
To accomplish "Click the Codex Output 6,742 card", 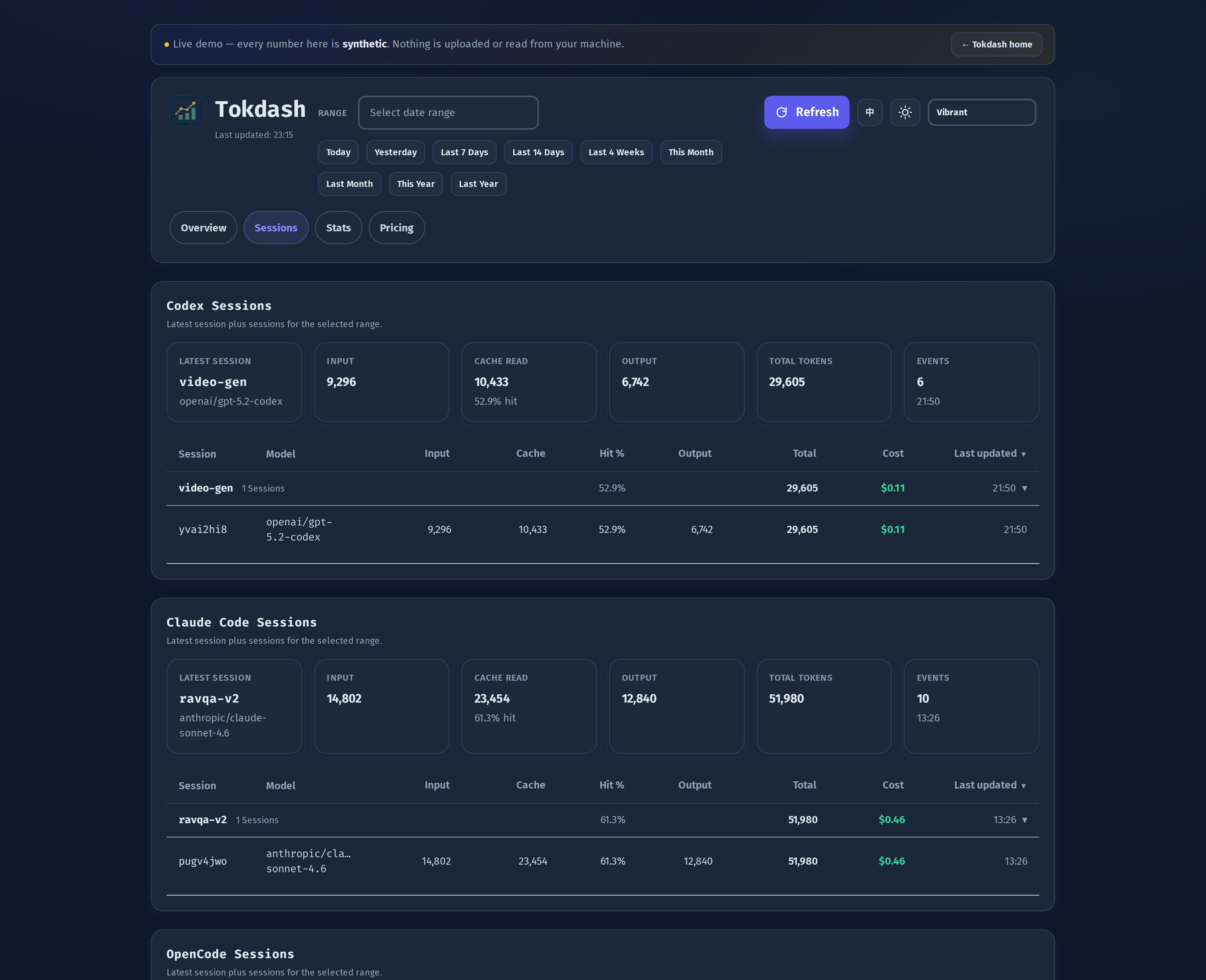I will (x=676, y=382).
